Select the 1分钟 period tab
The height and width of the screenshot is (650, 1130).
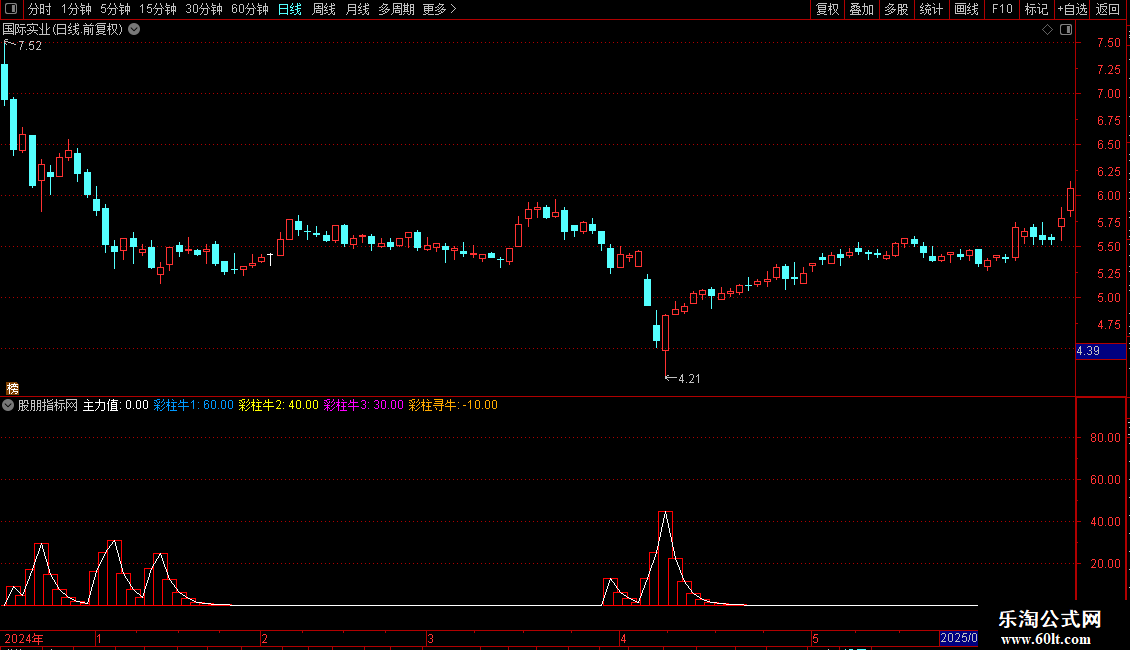(x=76, y=9)
